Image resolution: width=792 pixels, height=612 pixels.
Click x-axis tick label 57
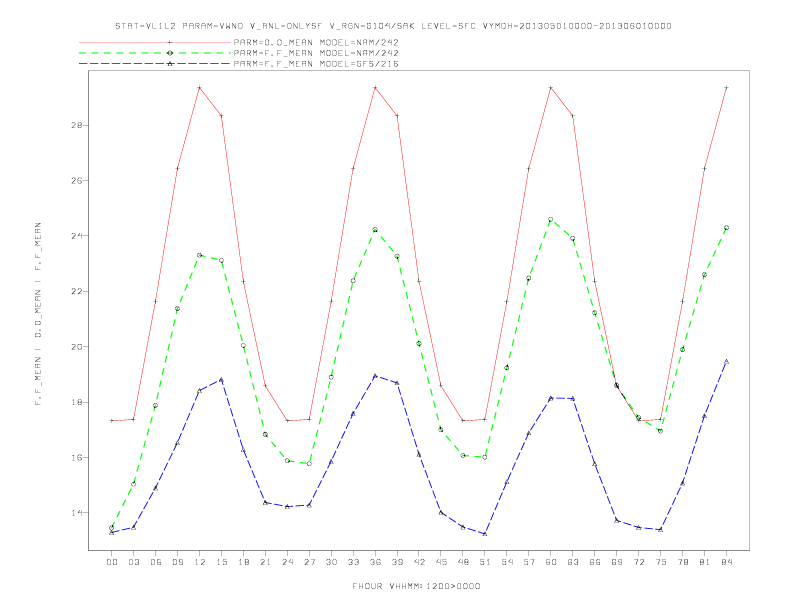coord(529,562)
